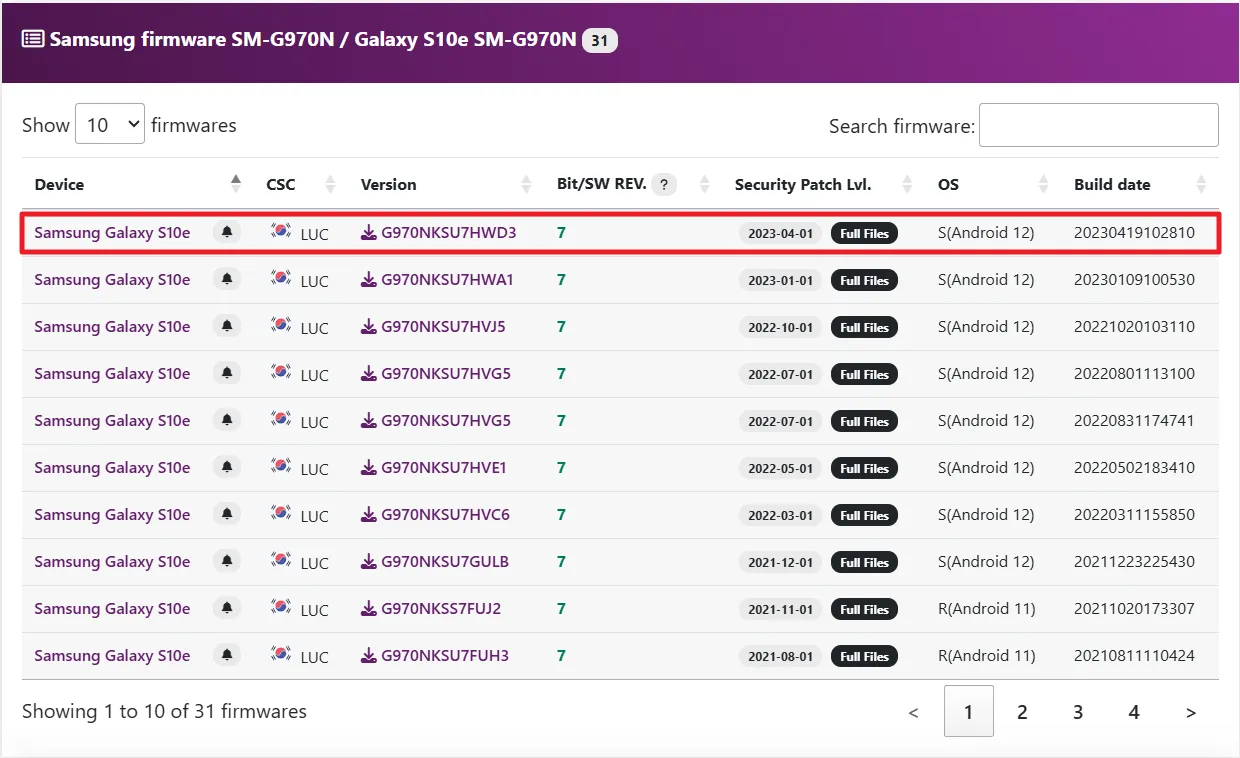Click the bell icon in the G970NKSU7GULB row
This screenshot has height=758, width=1240.
[x=227, y=561]
